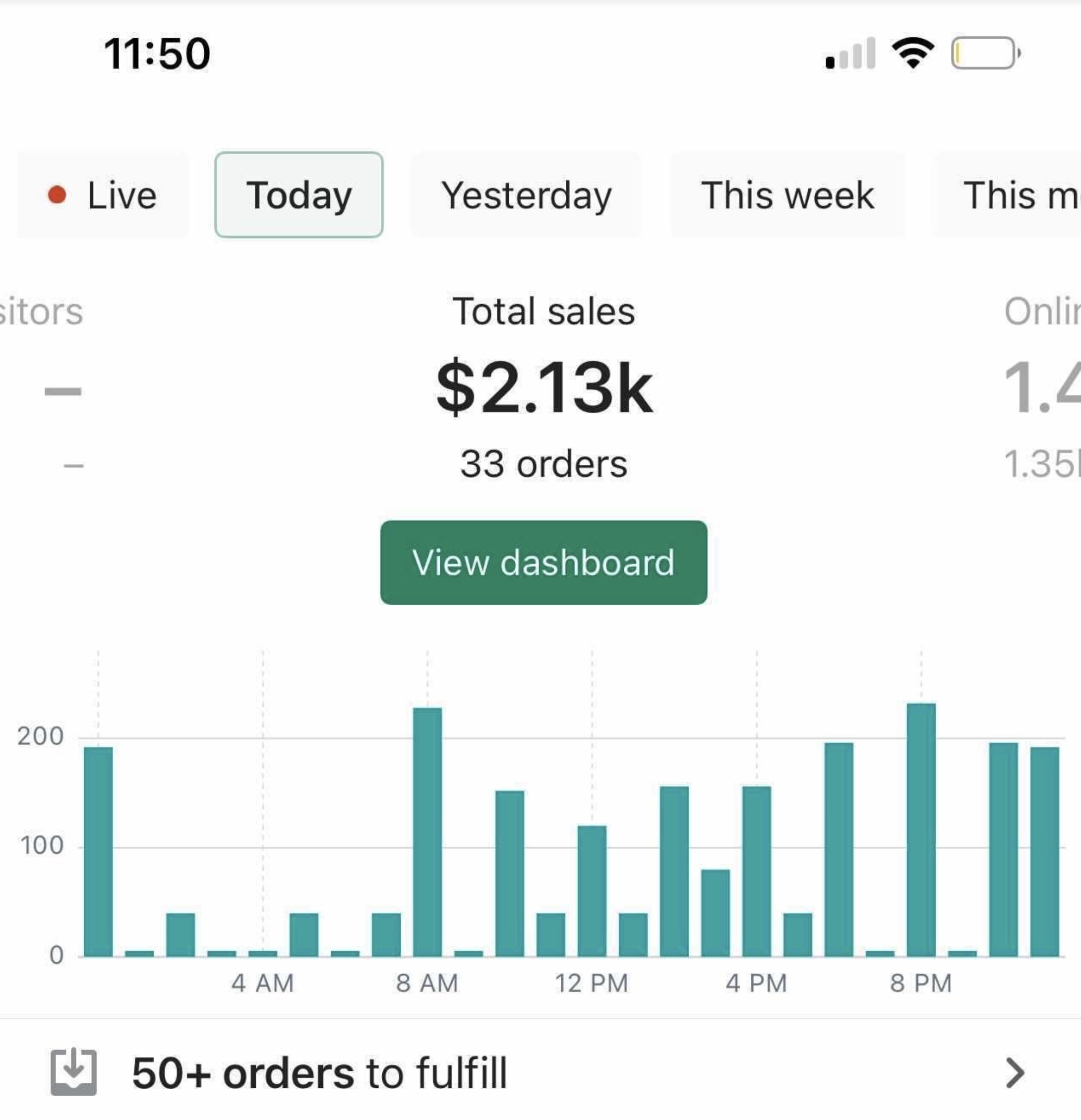Select the This week tab
The image size is (1081, 1120).
pos(787,195)
